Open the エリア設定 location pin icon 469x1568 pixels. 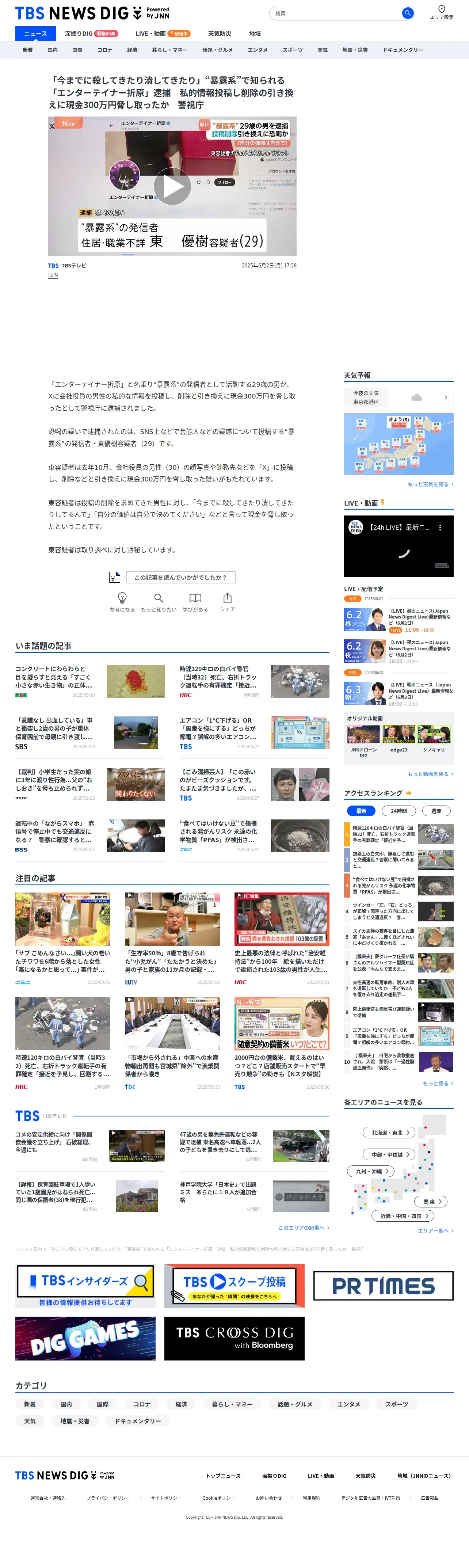(442, 9)
